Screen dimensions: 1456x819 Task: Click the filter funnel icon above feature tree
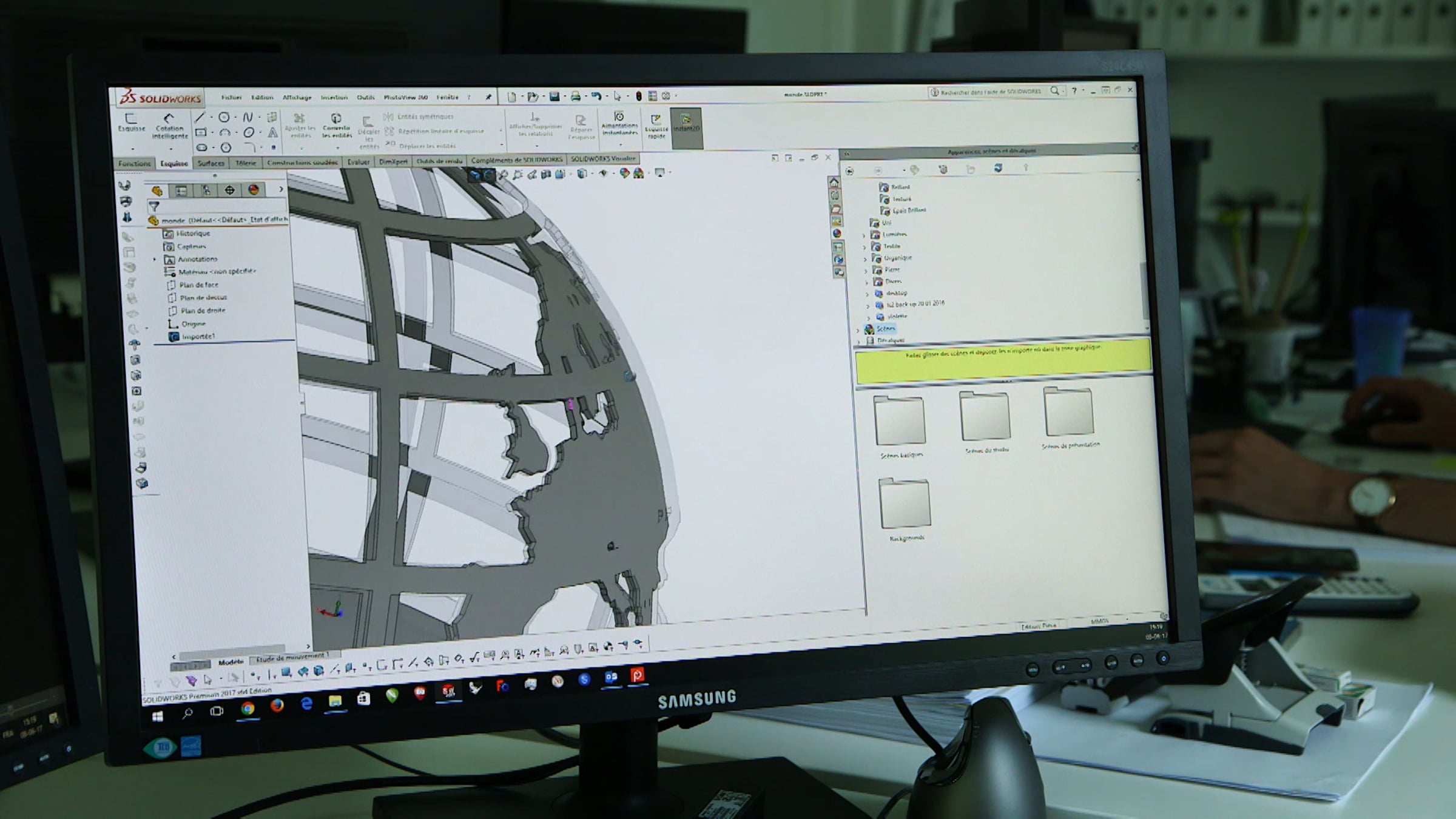pyautogui.click(x=154, y=207)
